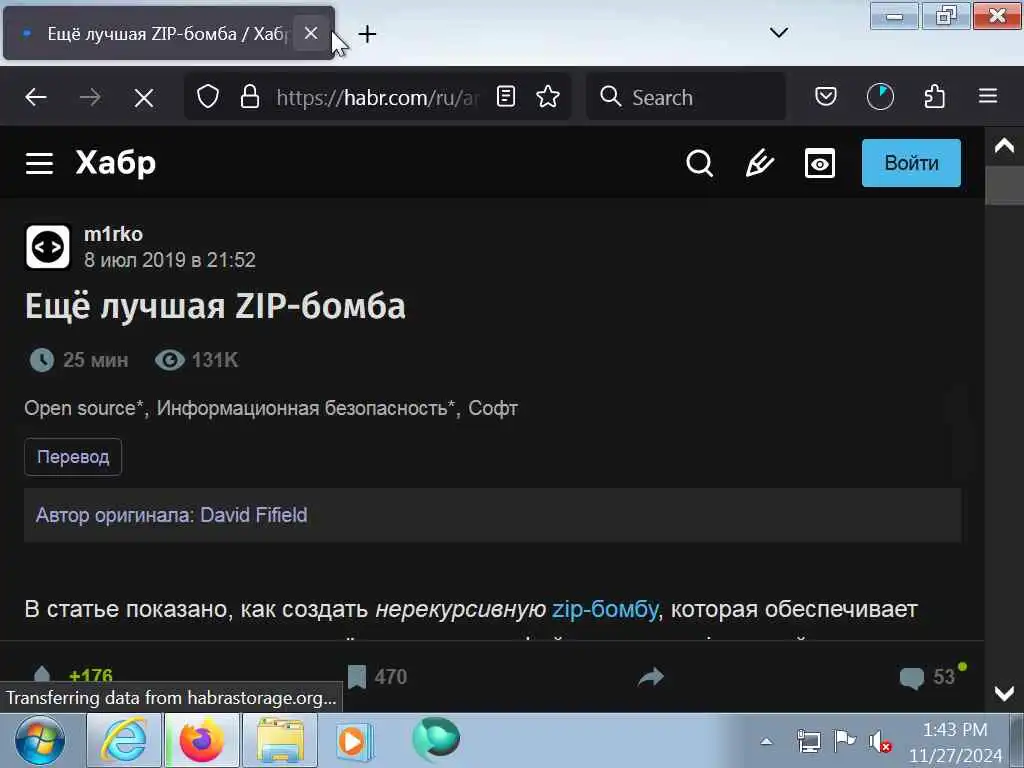The image size is (1024, 768).
Task: Click the Show desktop strip
Action: 1017,741
